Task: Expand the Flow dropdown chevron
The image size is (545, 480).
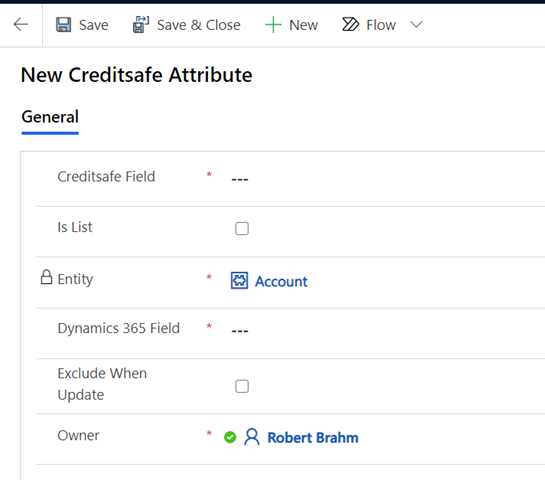Action: click(x=416, y=25)
